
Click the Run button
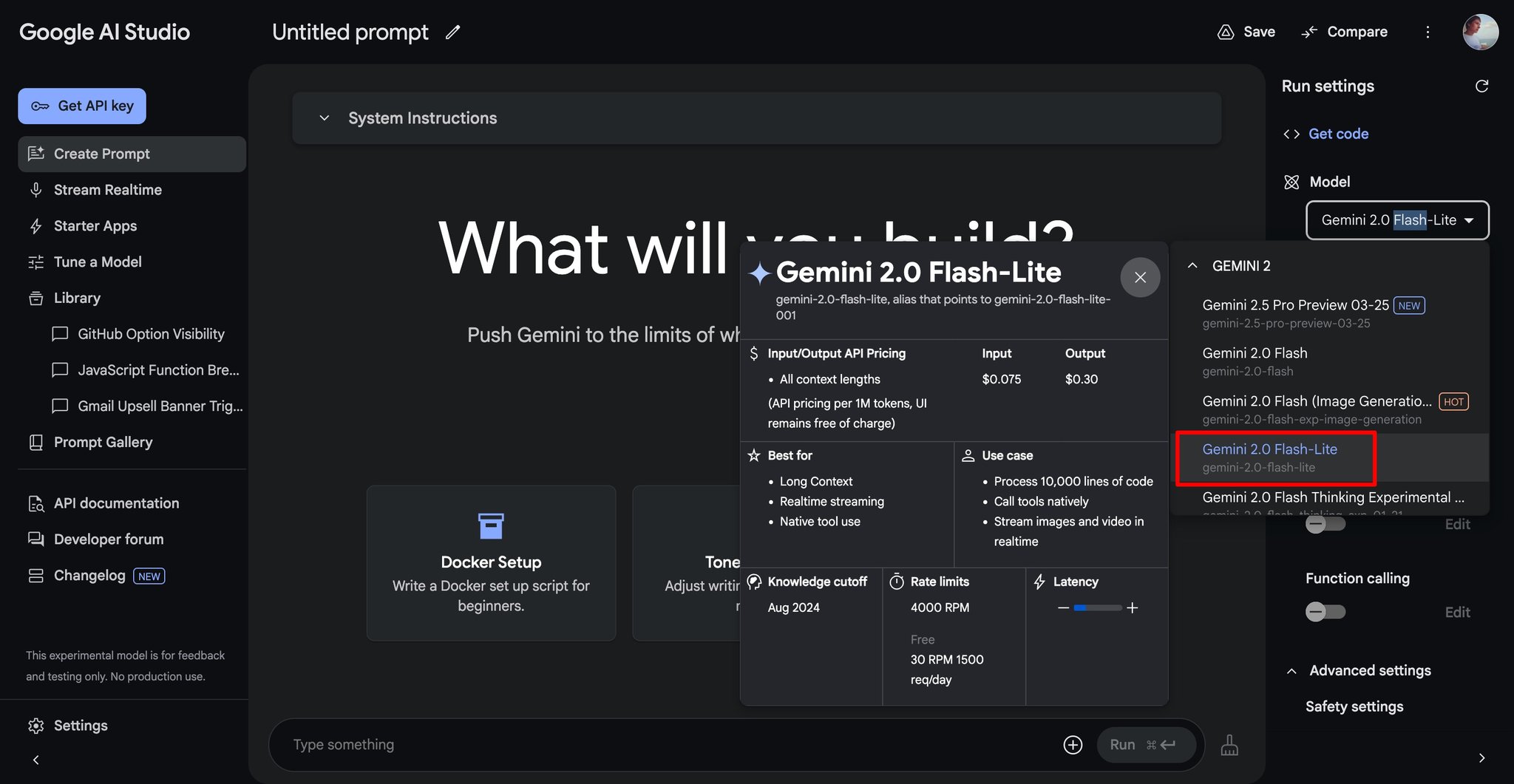[x=1147, y=745]
